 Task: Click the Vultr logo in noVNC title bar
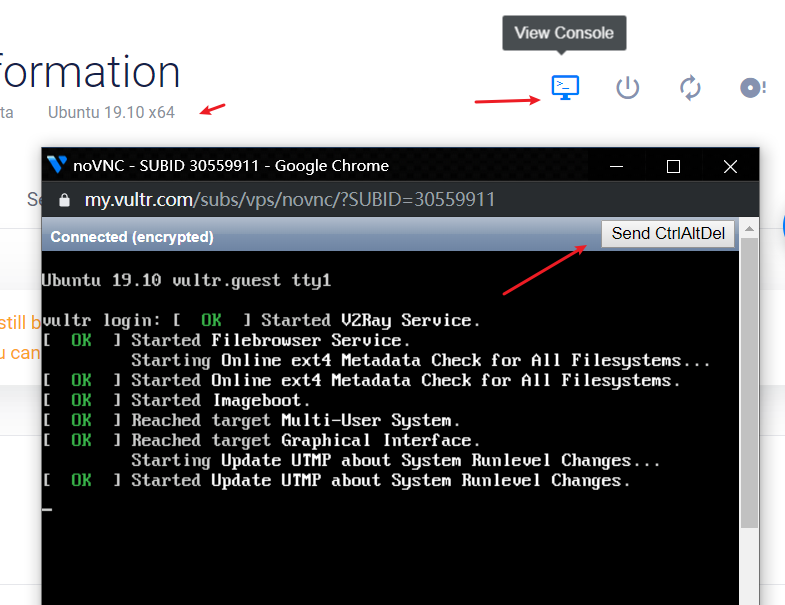coord(57,165)
